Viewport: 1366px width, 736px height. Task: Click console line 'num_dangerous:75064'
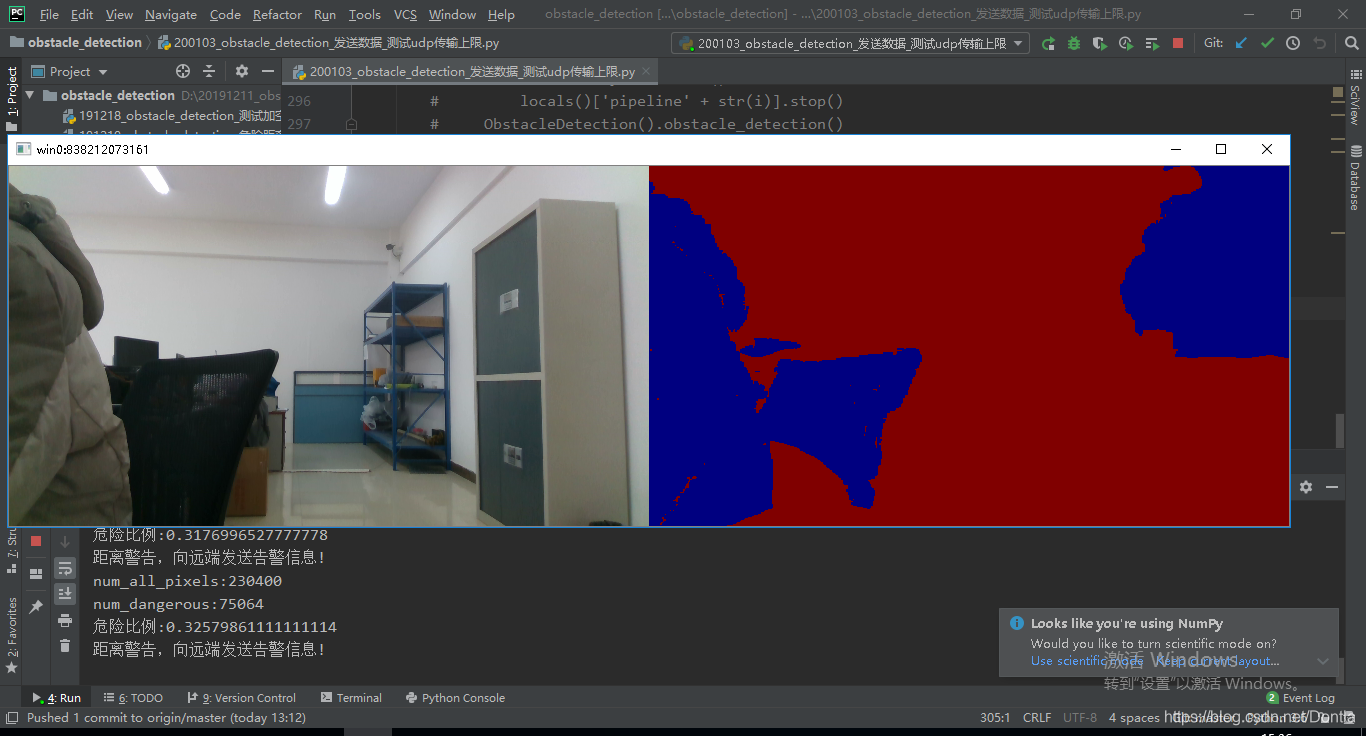click(x=178, y=604)
